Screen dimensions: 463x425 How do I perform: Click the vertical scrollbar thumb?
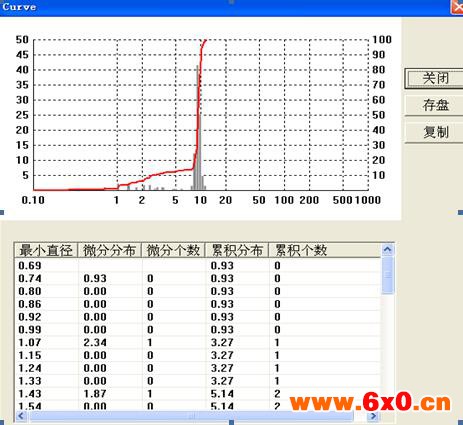(387, 275)
